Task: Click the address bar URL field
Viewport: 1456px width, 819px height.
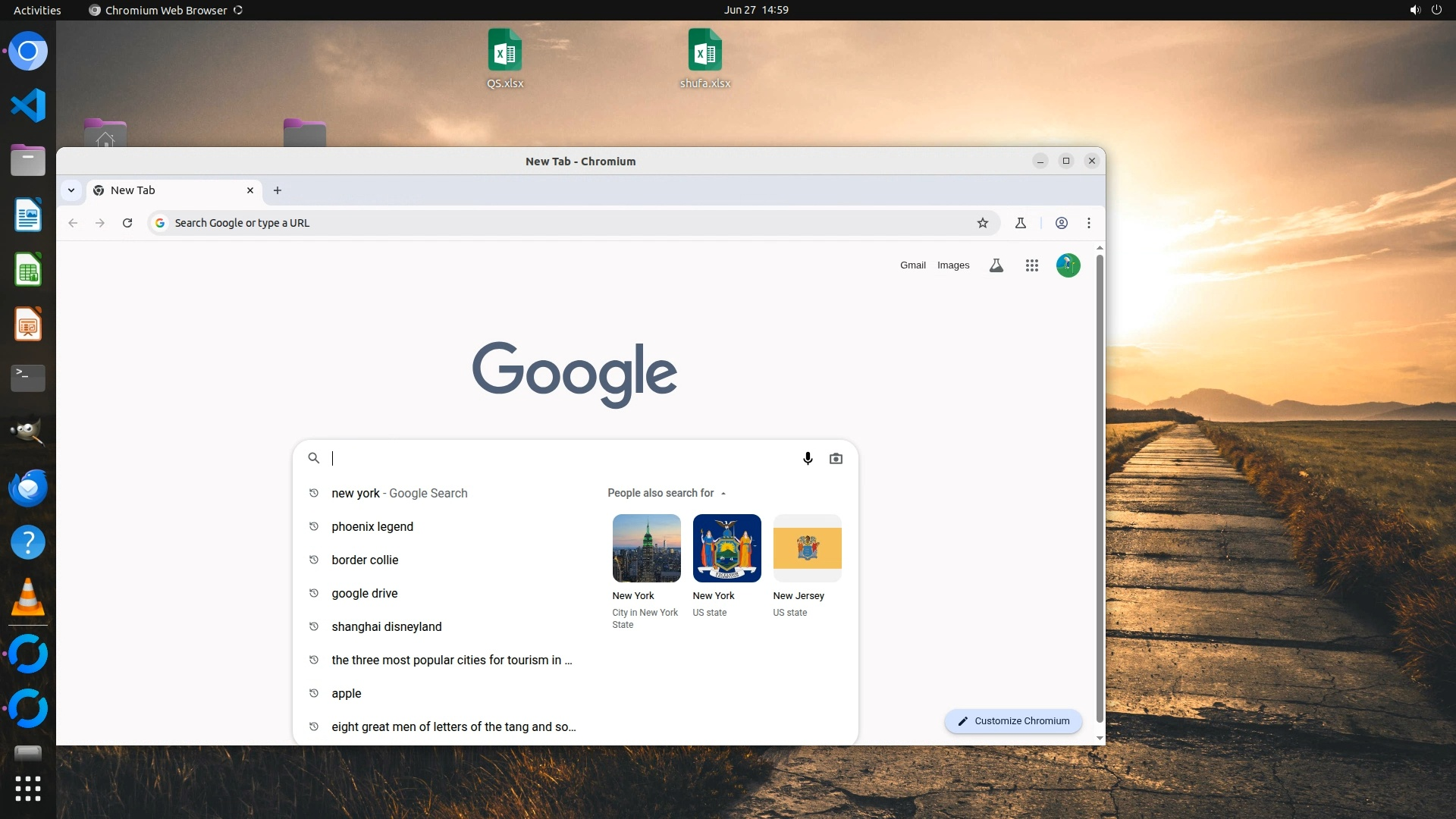Action: tap(561, 223)
